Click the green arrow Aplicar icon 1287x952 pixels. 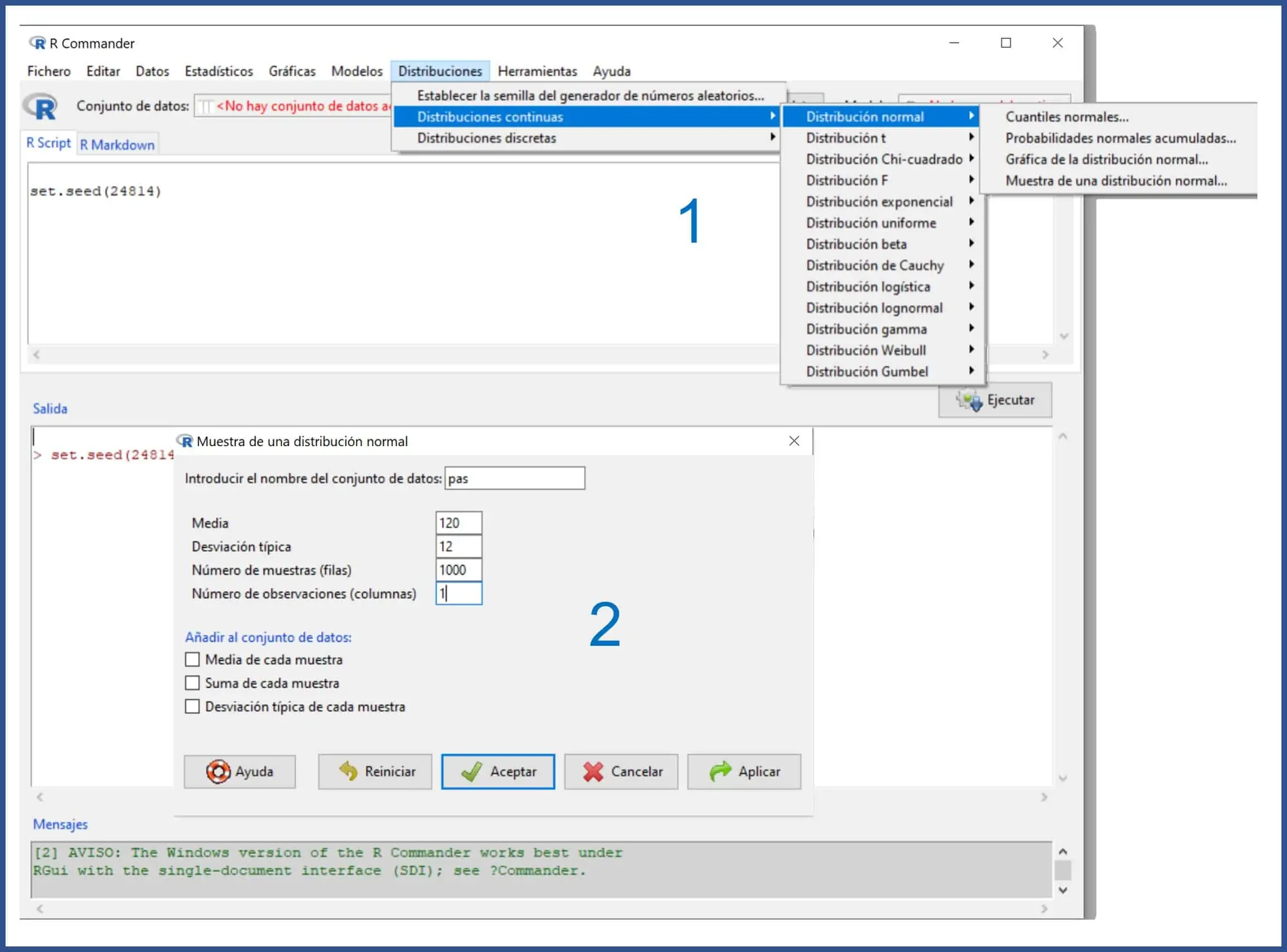719,771
